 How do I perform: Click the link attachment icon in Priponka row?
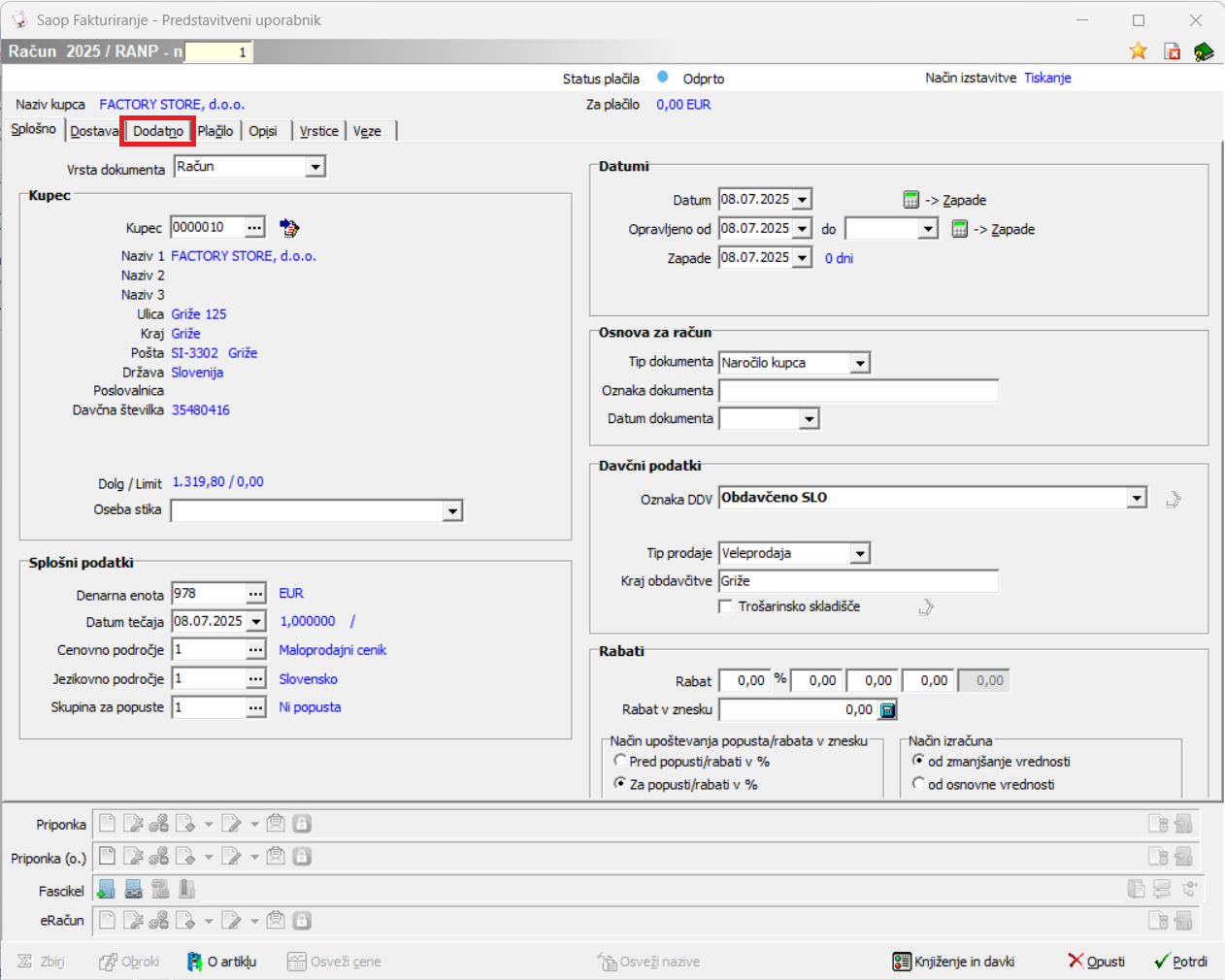pyautogui.click(x=159, y=824)
